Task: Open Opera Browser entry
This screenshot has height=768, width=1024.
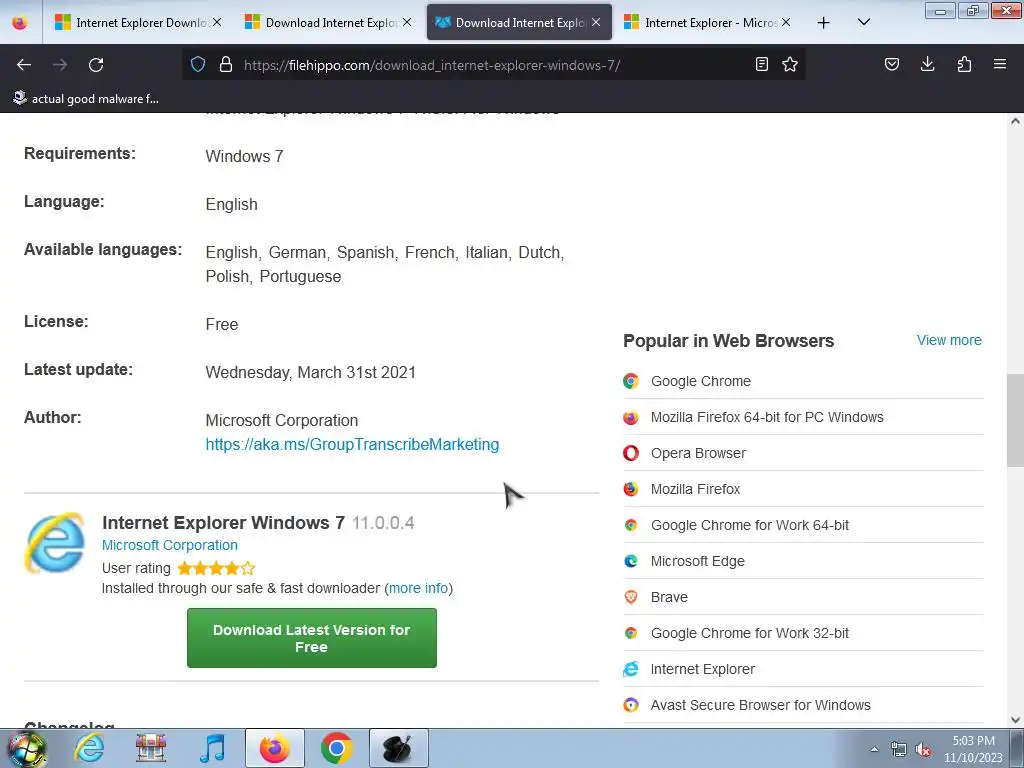Action: [x=698, y=453]
